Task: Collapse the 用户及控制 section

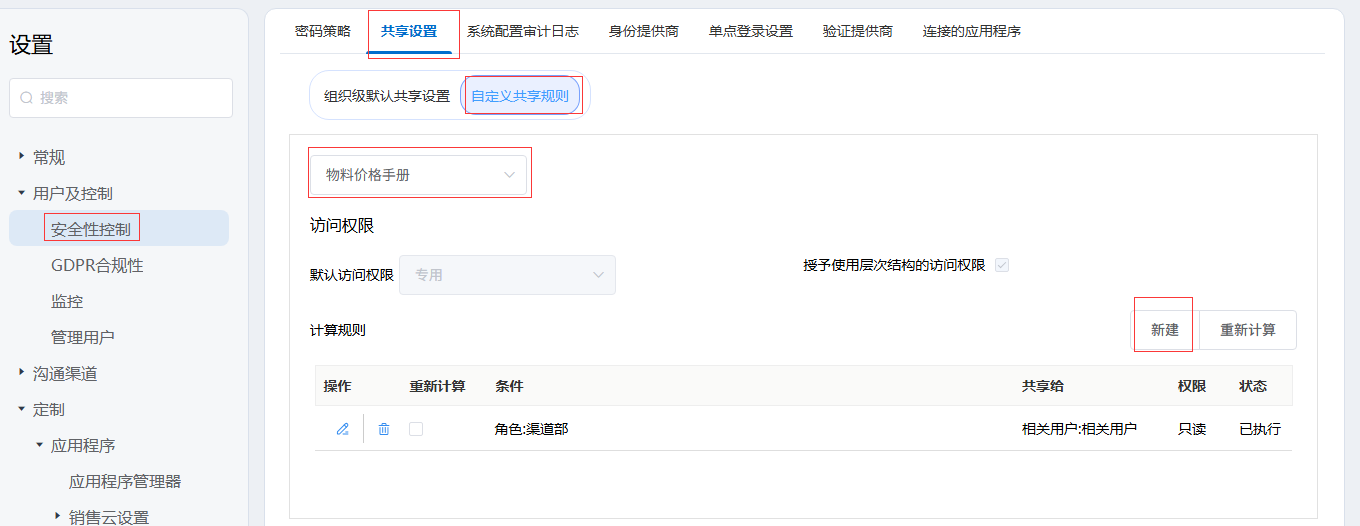Action: [x=21, y=193]
